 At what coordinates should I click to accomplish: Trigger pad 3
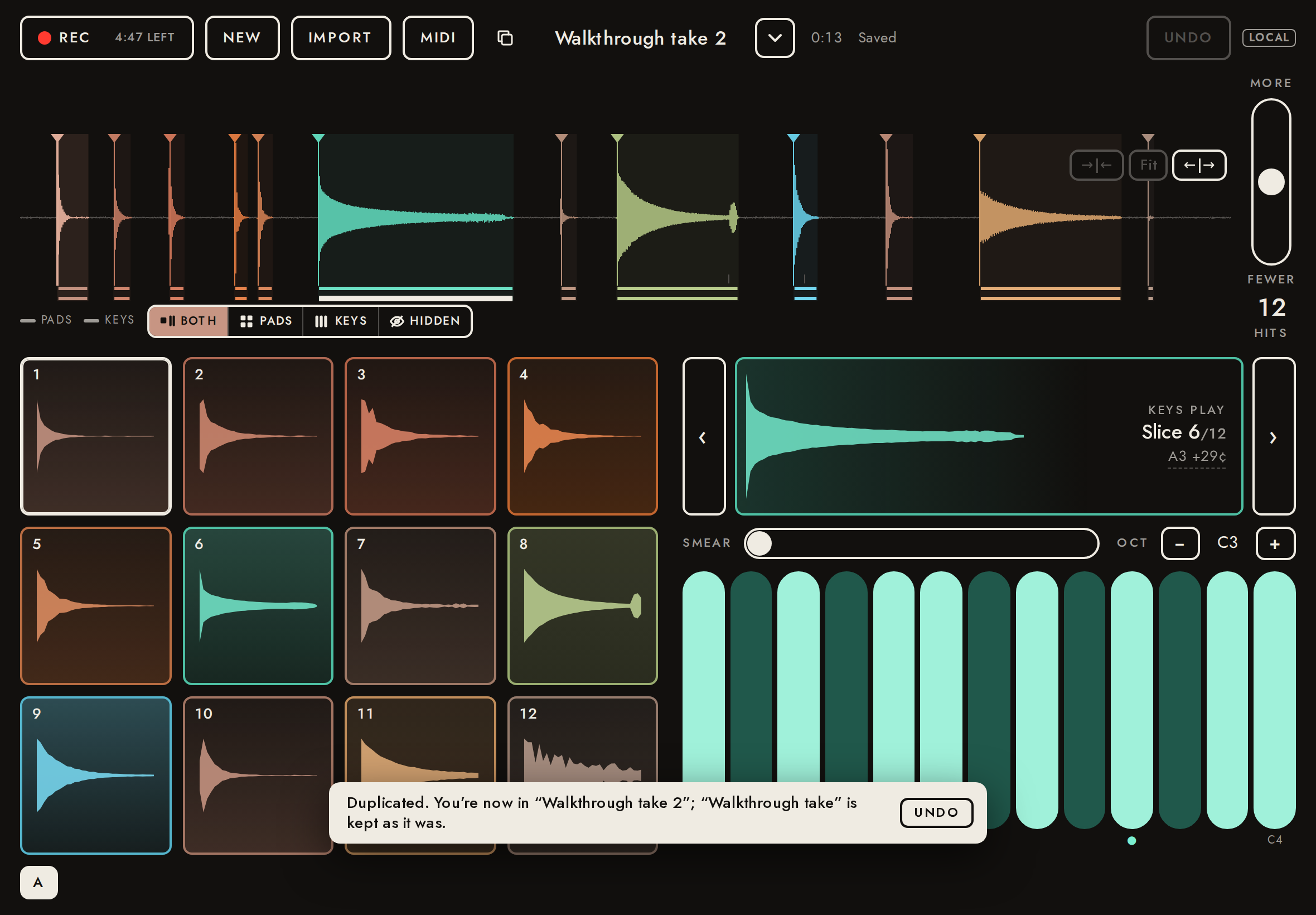point(420,436)
